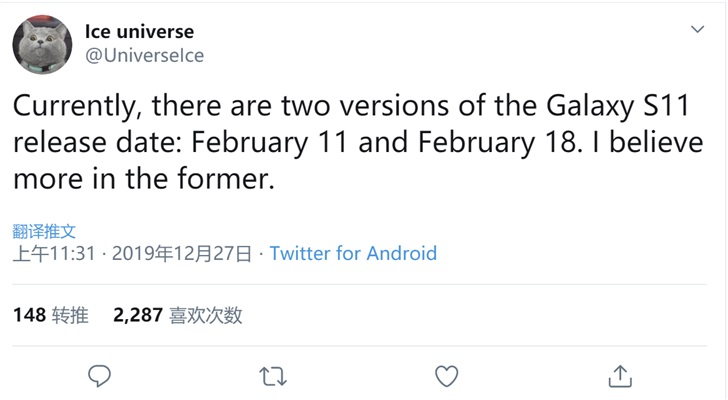Image resolution: width=728 pixels, height=400 pixels.
Task: Click the "more in the former" text line
Action: pyautogui.click(x=142, y=181)
